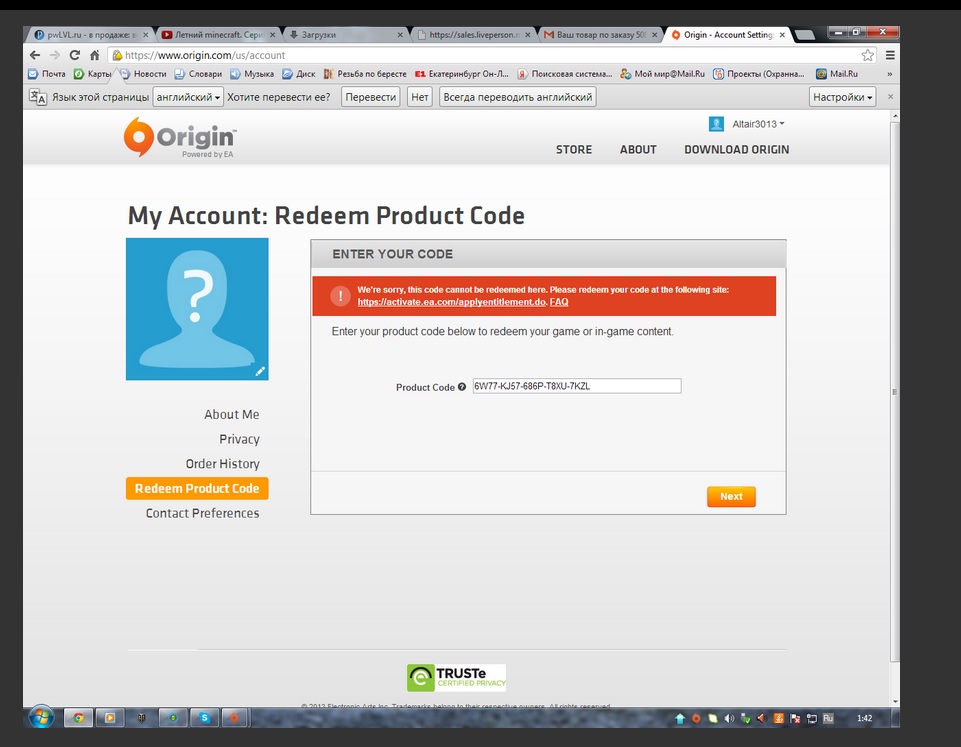Open About Me in the sidebar
Image resolution: width=961 pixels, height=747 pixels.
pos(232,414)
